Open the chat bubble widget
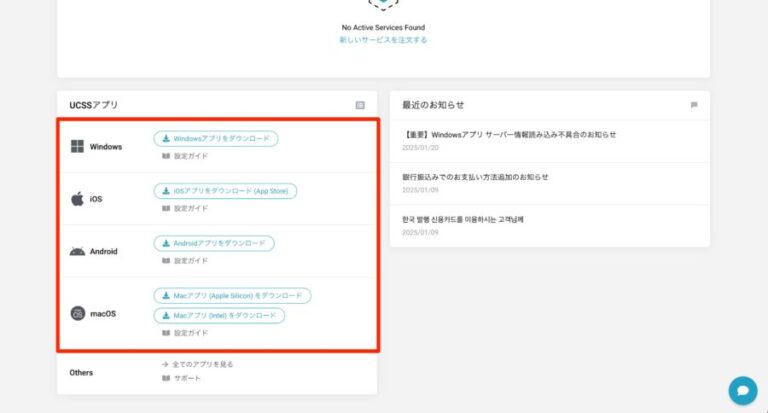Image resolution: width=768 pixels, height=413 pixels. 742,390
